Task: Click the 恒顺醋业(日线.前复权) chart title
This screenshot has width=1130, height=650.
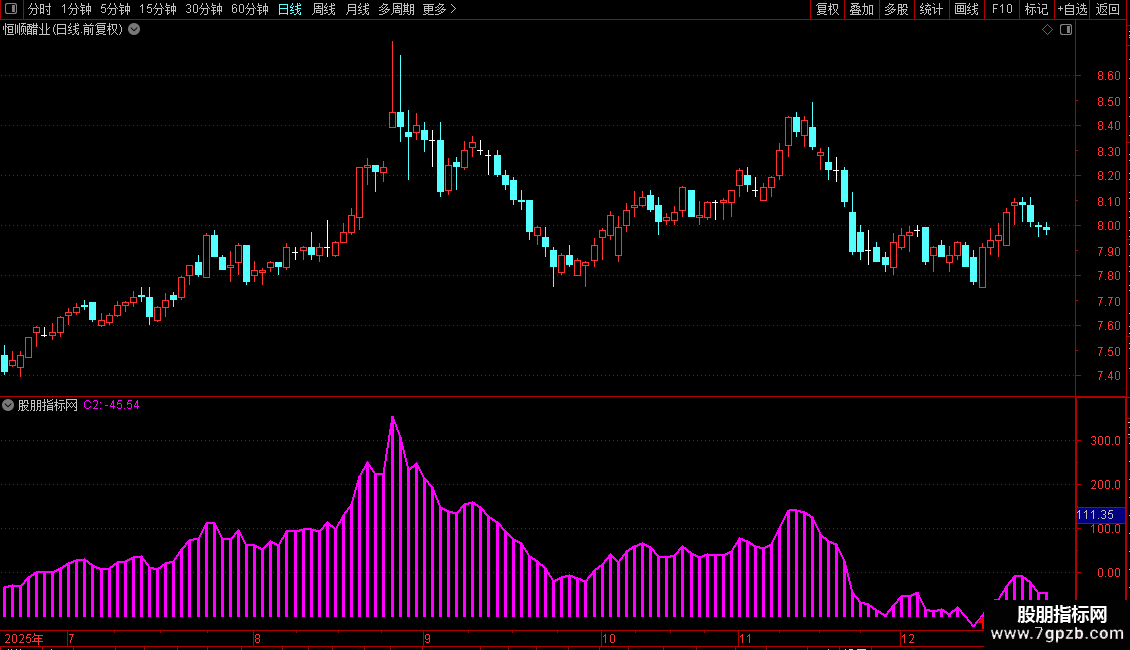Action: (x=63, y=30)
